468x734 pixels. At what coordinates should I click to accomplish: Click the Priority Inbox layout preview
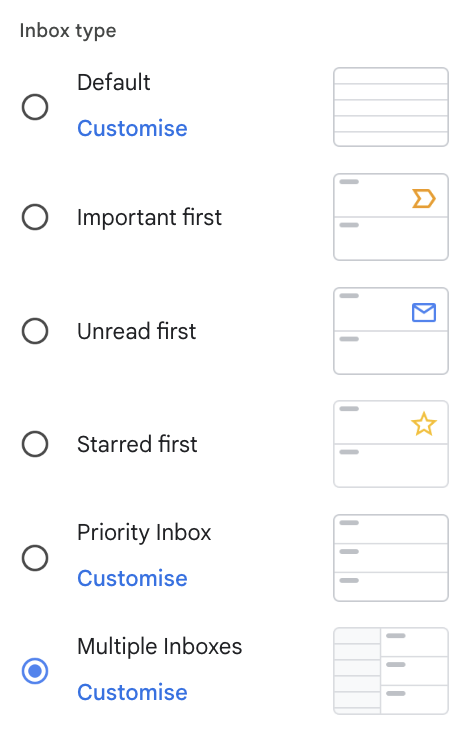click(391, 558)
